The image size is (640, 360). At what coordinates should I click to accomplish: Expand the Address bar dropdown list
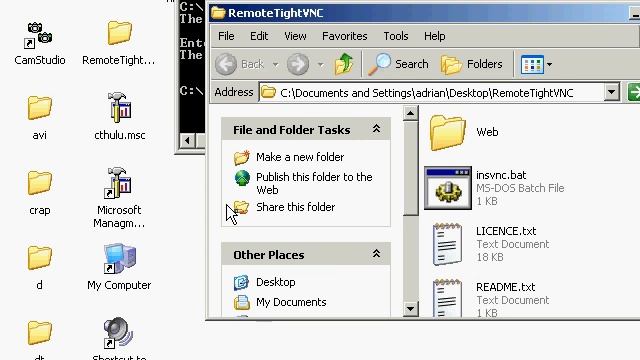(611, 92)
